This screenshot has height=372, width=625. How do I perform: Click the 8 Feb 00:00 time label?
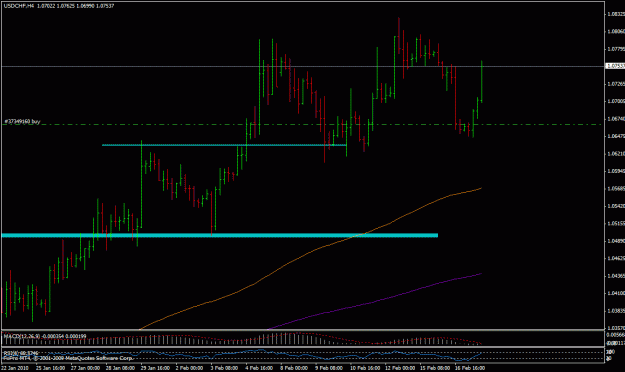click(x=294, y=368)
